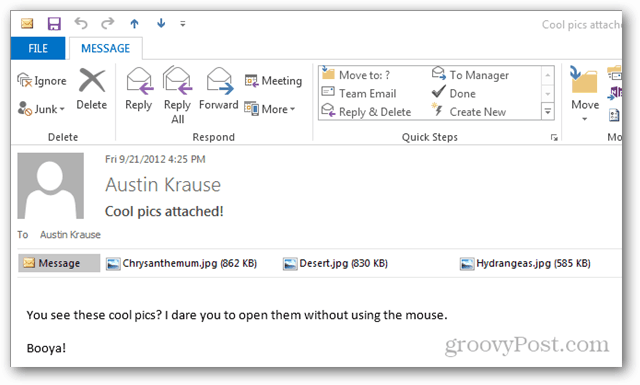640x385 pixels.
Task: Click the sentence starting 'You see these cool pics?'
Action: (237, 315)
